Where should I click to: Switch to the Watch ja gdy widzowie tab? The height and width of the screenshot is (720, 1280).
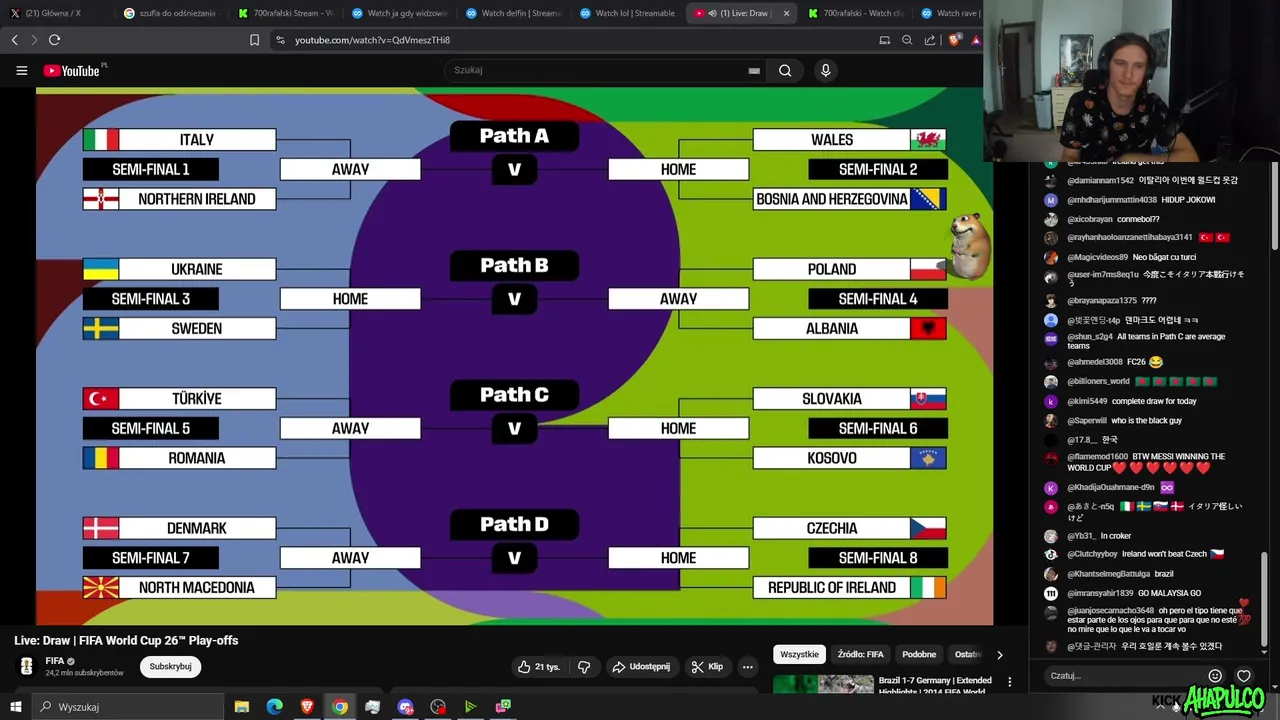(x=399, y=13)
